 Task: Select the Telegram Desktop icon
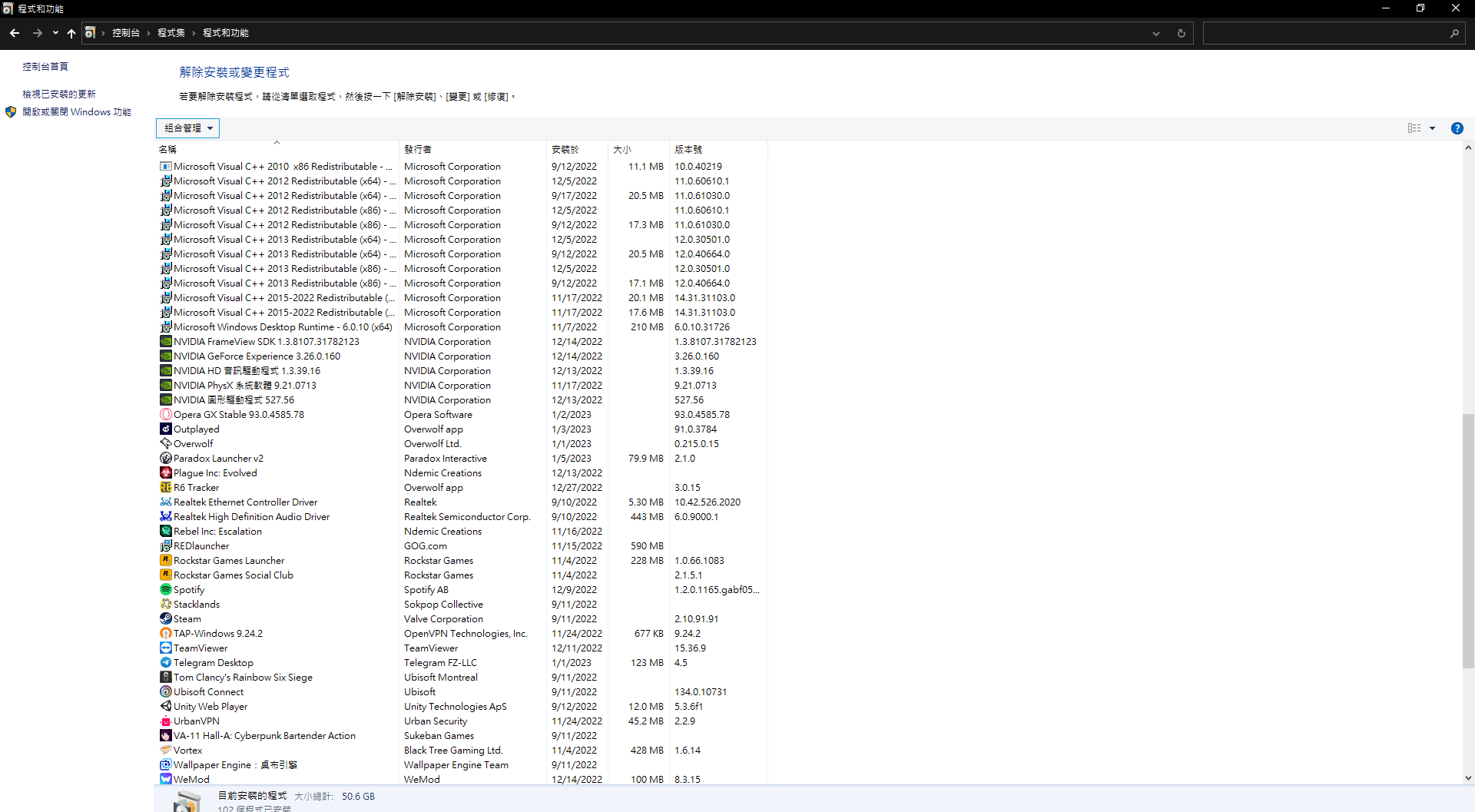click(x=166, y=663)
